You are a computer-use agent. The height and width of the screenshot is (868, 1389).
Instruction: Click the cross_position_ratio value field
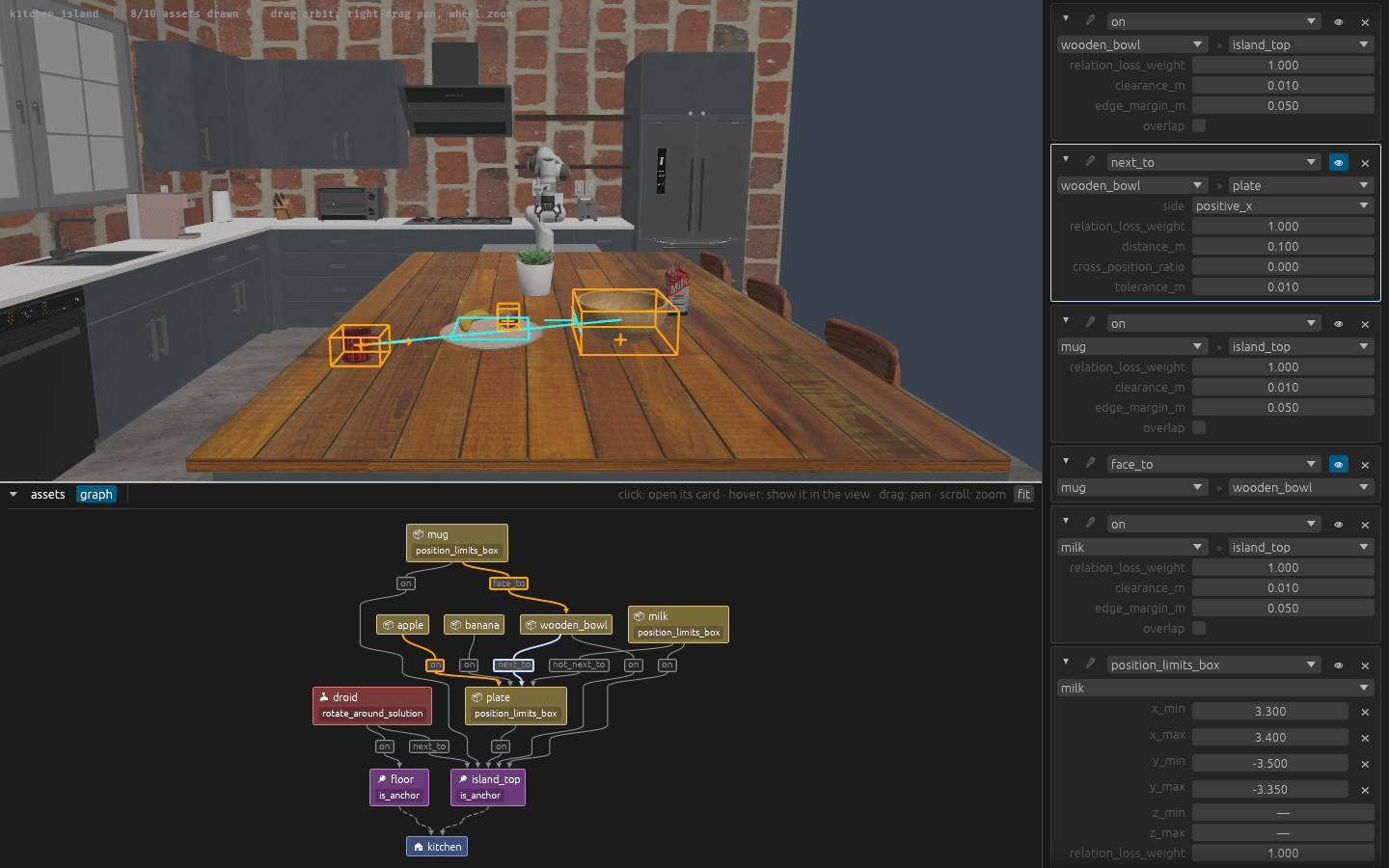(1283, 266)
